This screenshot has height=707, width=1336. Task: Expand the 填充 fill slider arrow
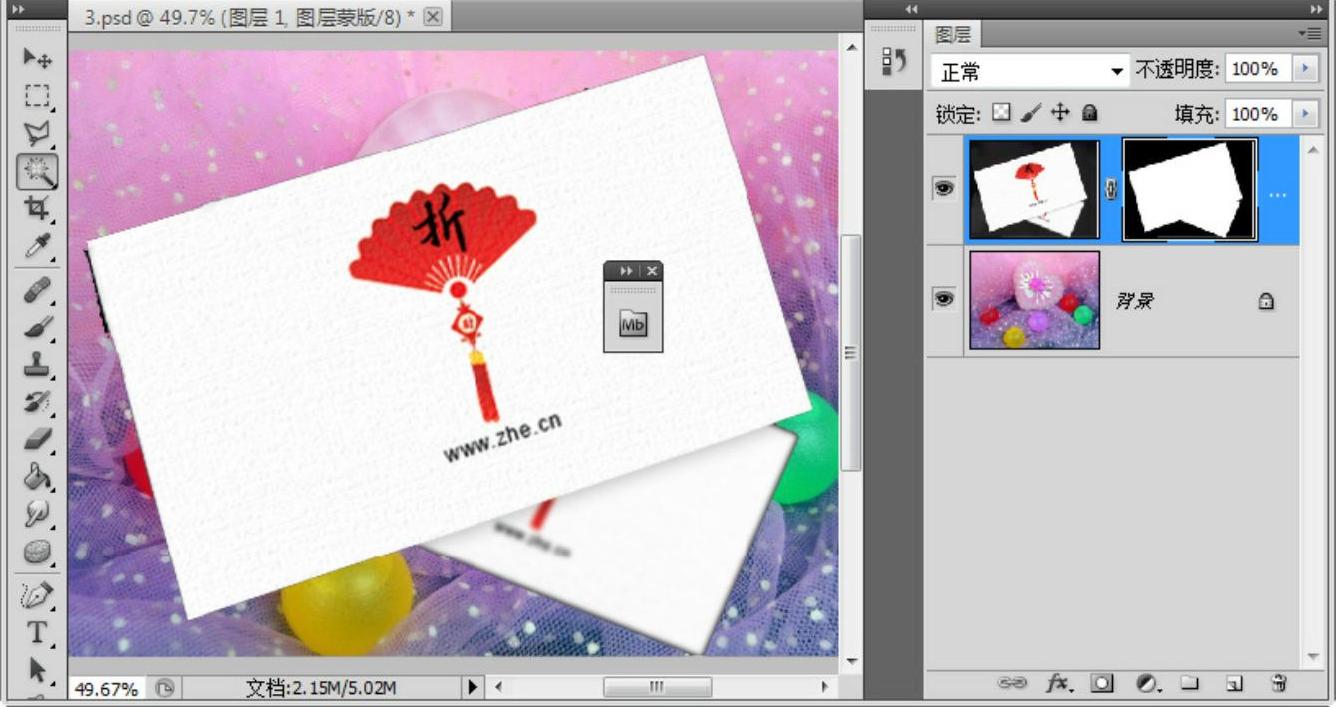pyautogui.click(x=1305, y=114)
